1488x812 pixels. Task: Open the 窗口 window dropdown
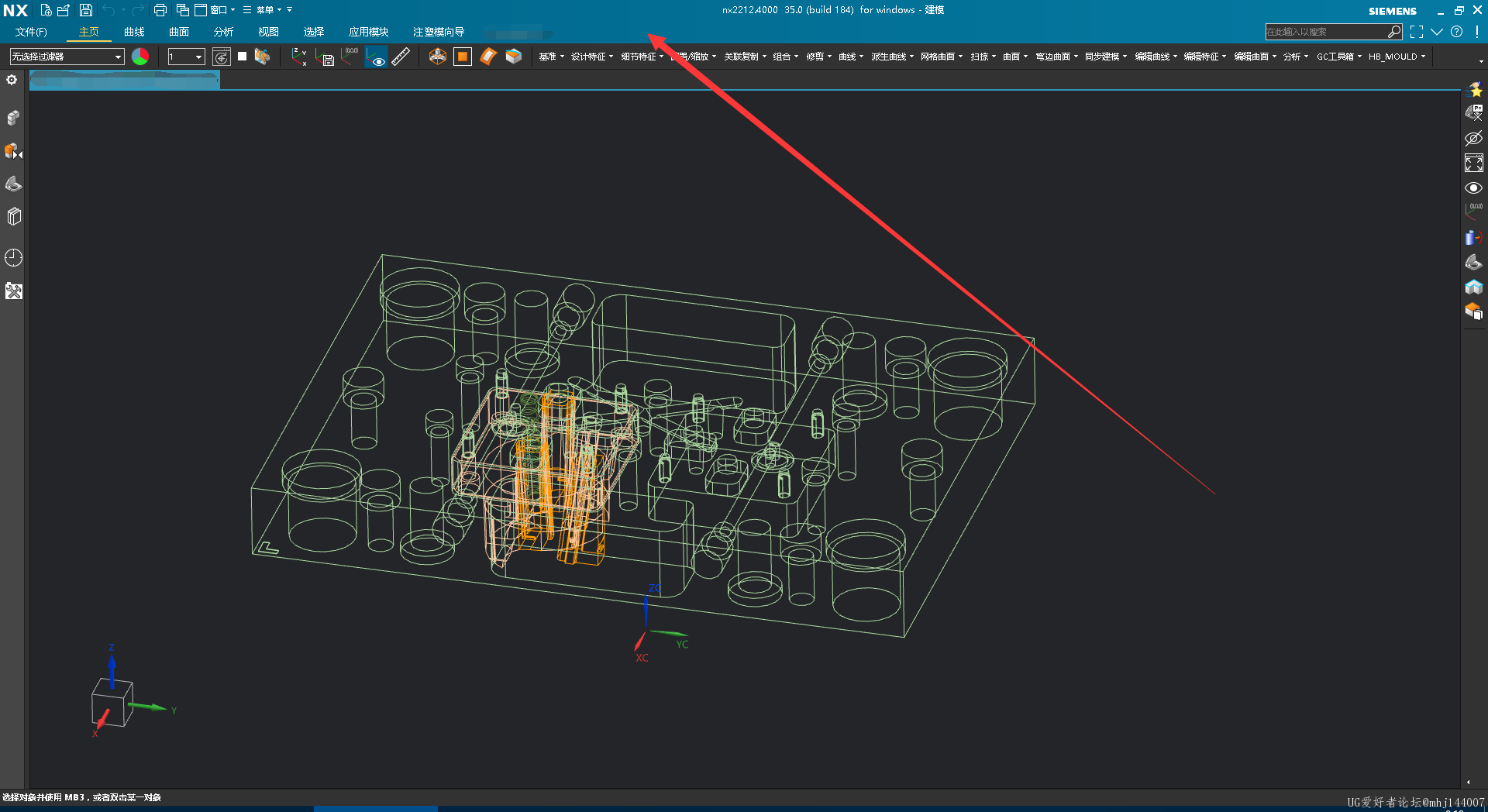(x=215, y=10)
